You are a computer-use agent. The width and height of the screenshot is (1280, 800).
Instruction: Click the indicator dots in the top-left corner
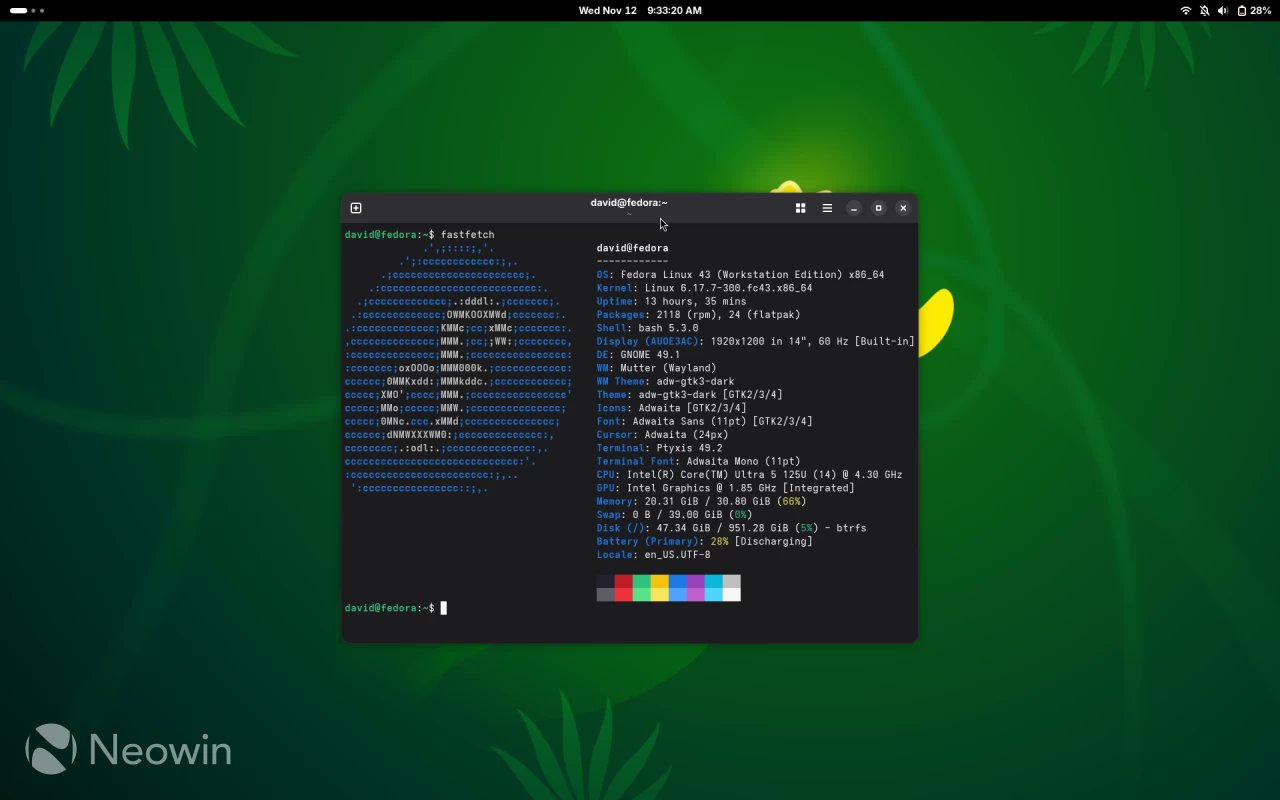(x=27, y=11)
